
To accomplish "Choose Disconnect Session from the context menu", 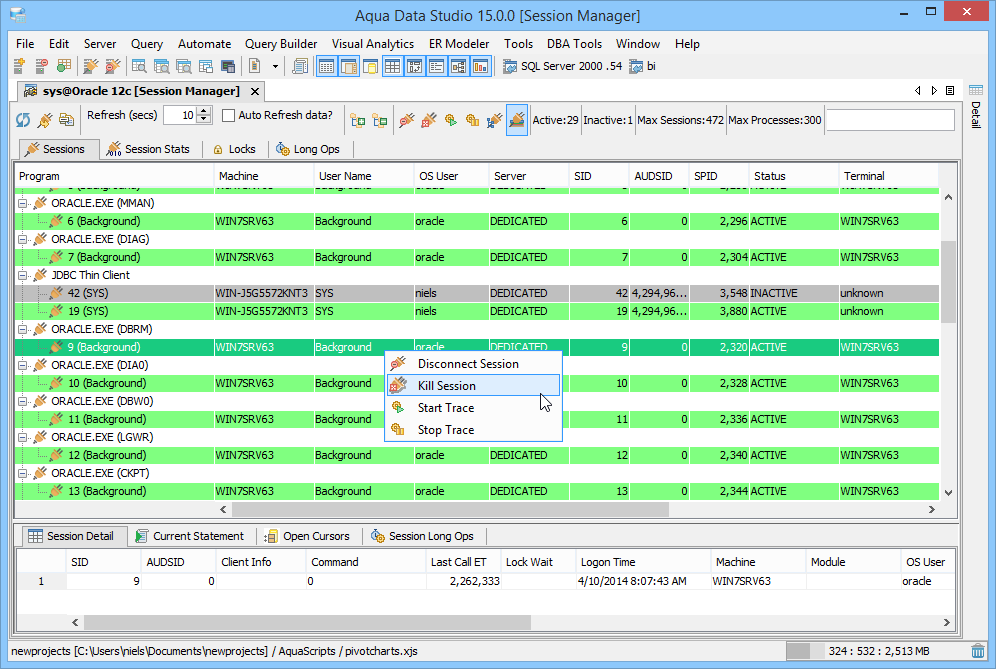I will (x=473, y=364).
